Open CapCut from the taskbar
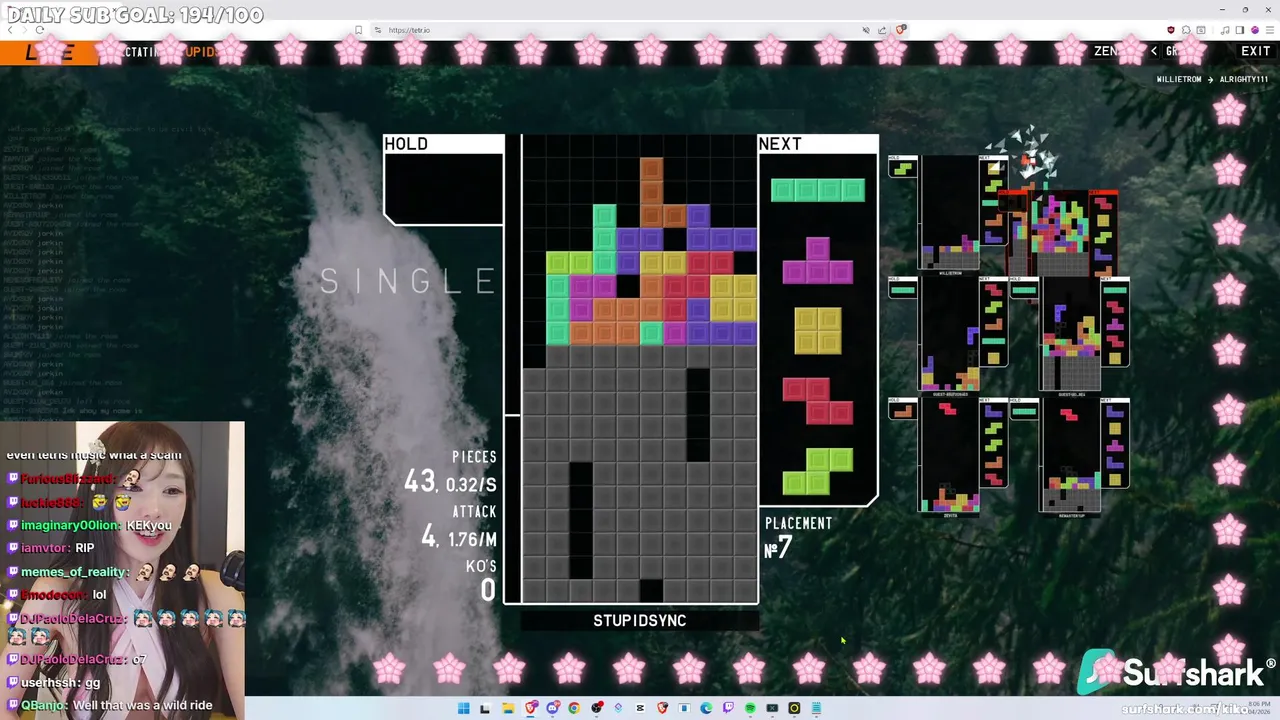 click(x=640, y=708)
